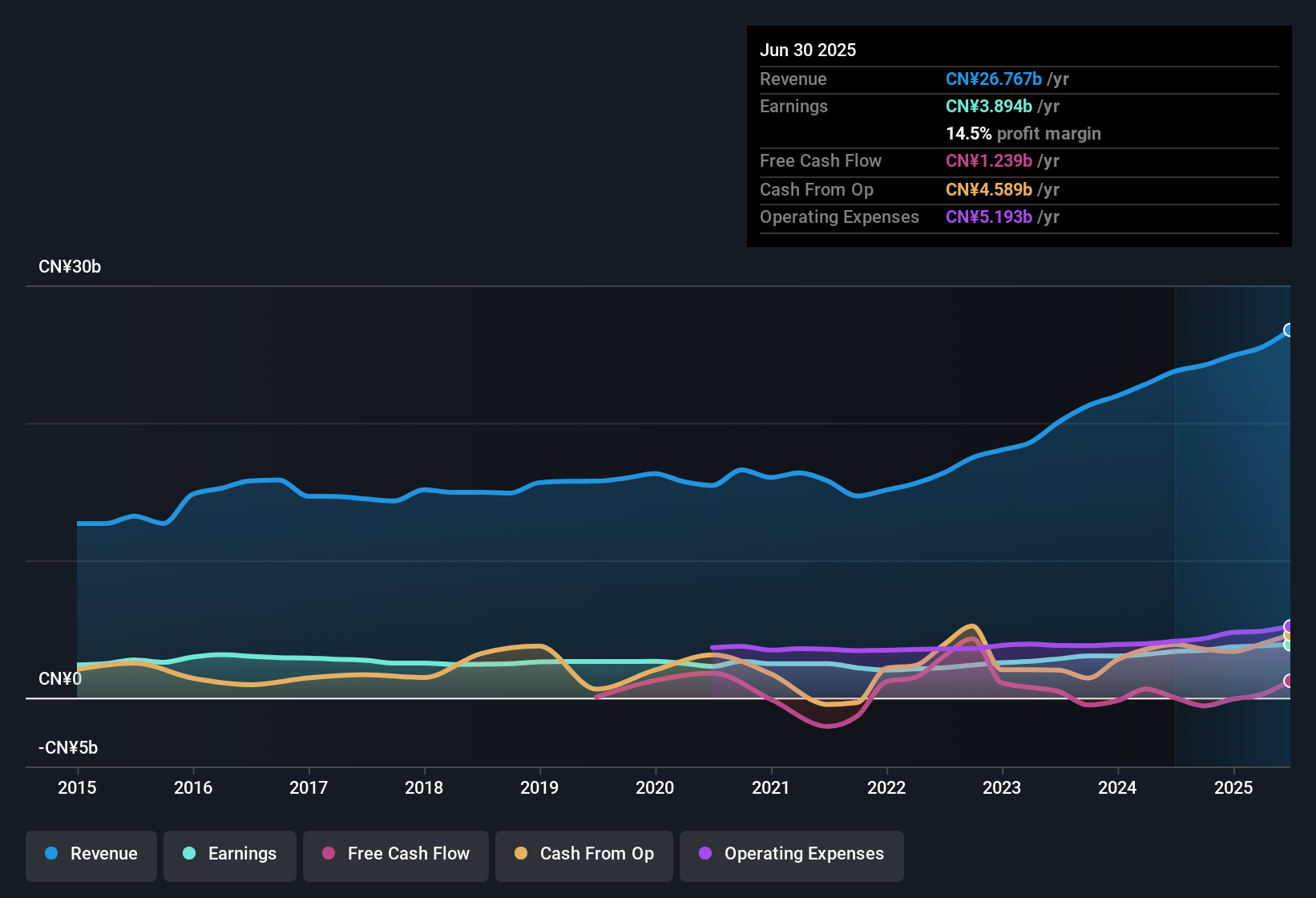Toggle the Cash From Op series visibility
The image size is (1316, 898).
583,855
